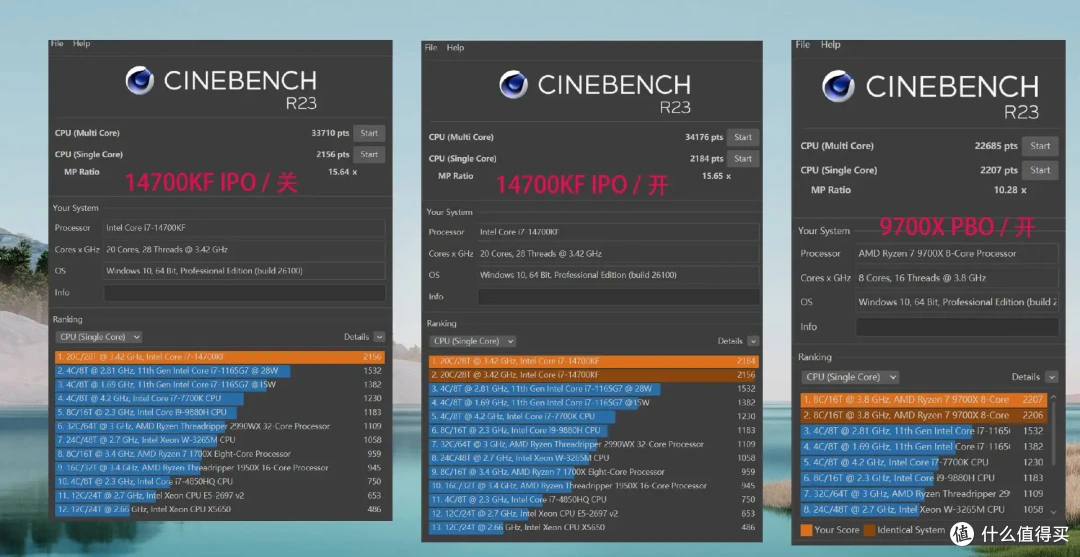This screenshot has width=1080, height=557.
Task: Select i7-7700K row in the 9700X window
Action: 924,462
